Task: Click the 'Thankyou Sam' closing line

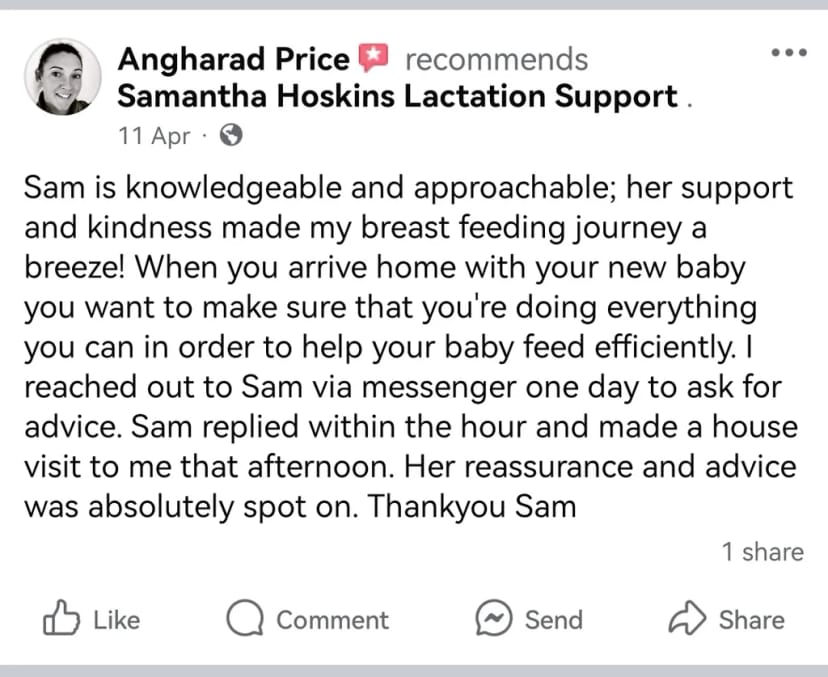Action: coord(472,507)
